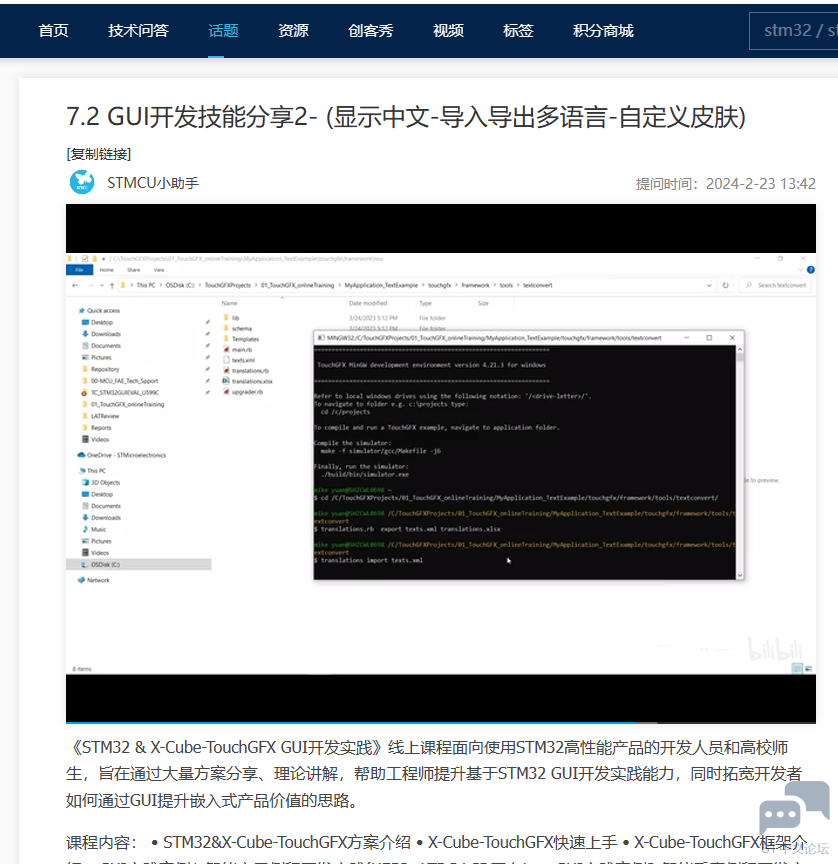Image resolution: width=838 pixels, height=864 pixels.
Task: Go to 首页 in the navigation bar
Action: (53, 30)
